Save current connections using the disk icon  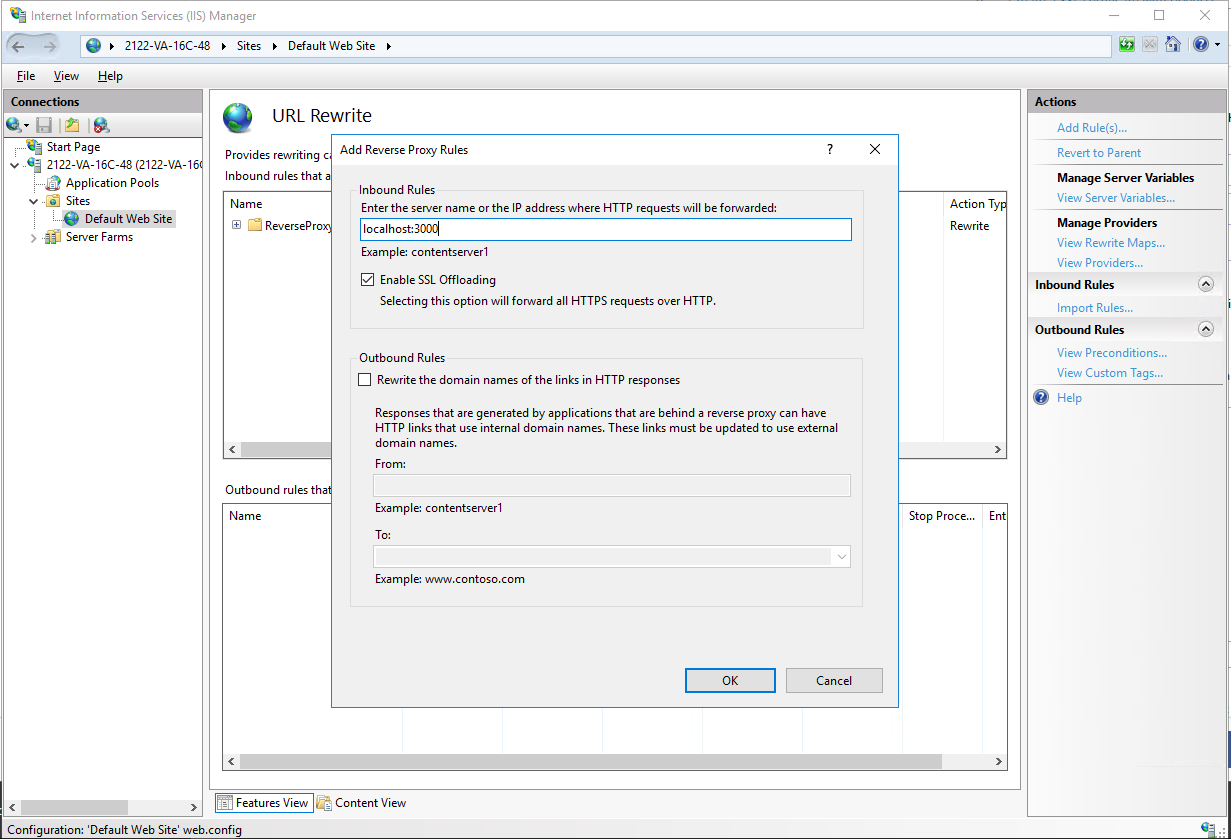coord(44,124)
